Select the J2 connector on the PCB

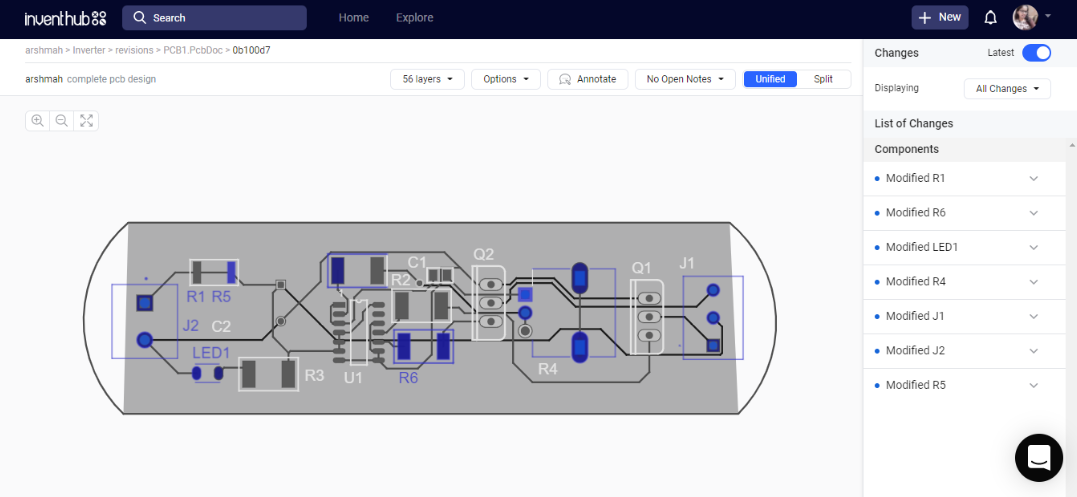[145, 321]
